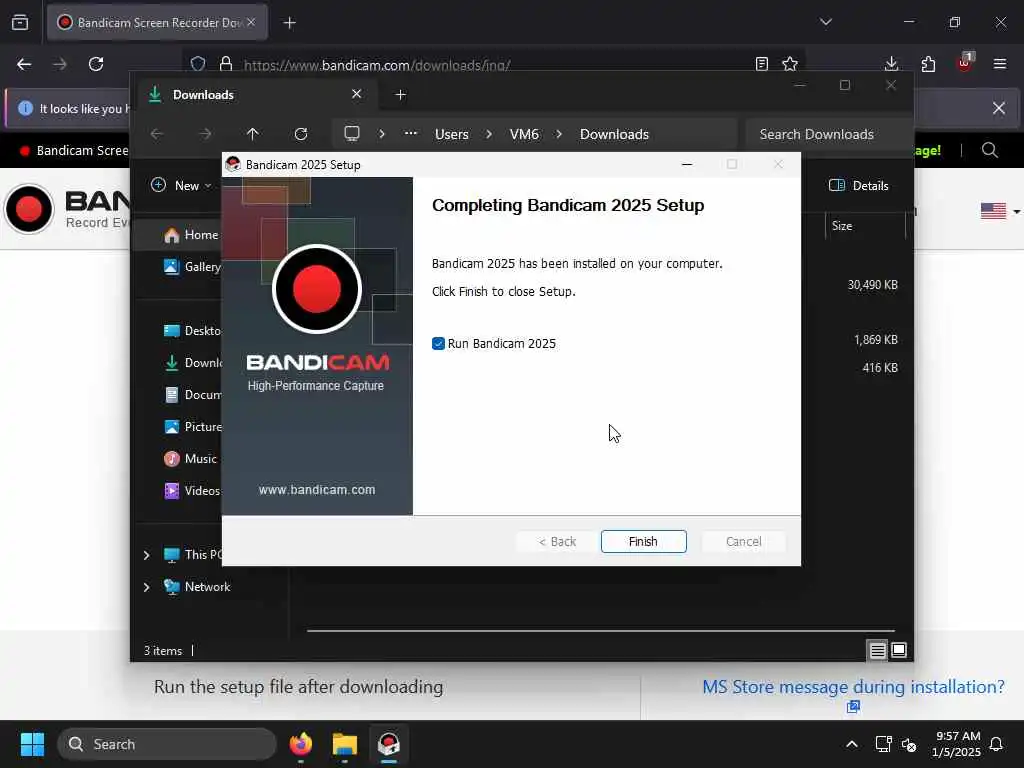Click Downloads in the breadcrumb path

(614, 134)
